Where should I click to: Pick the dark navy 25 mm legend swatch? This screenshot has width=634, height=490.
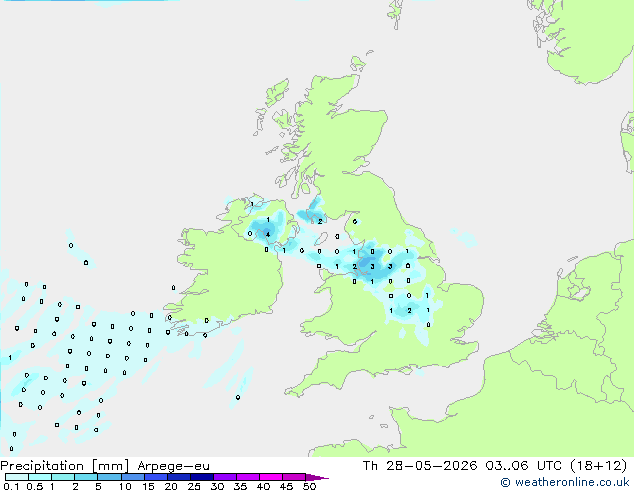tap(202, 477)
